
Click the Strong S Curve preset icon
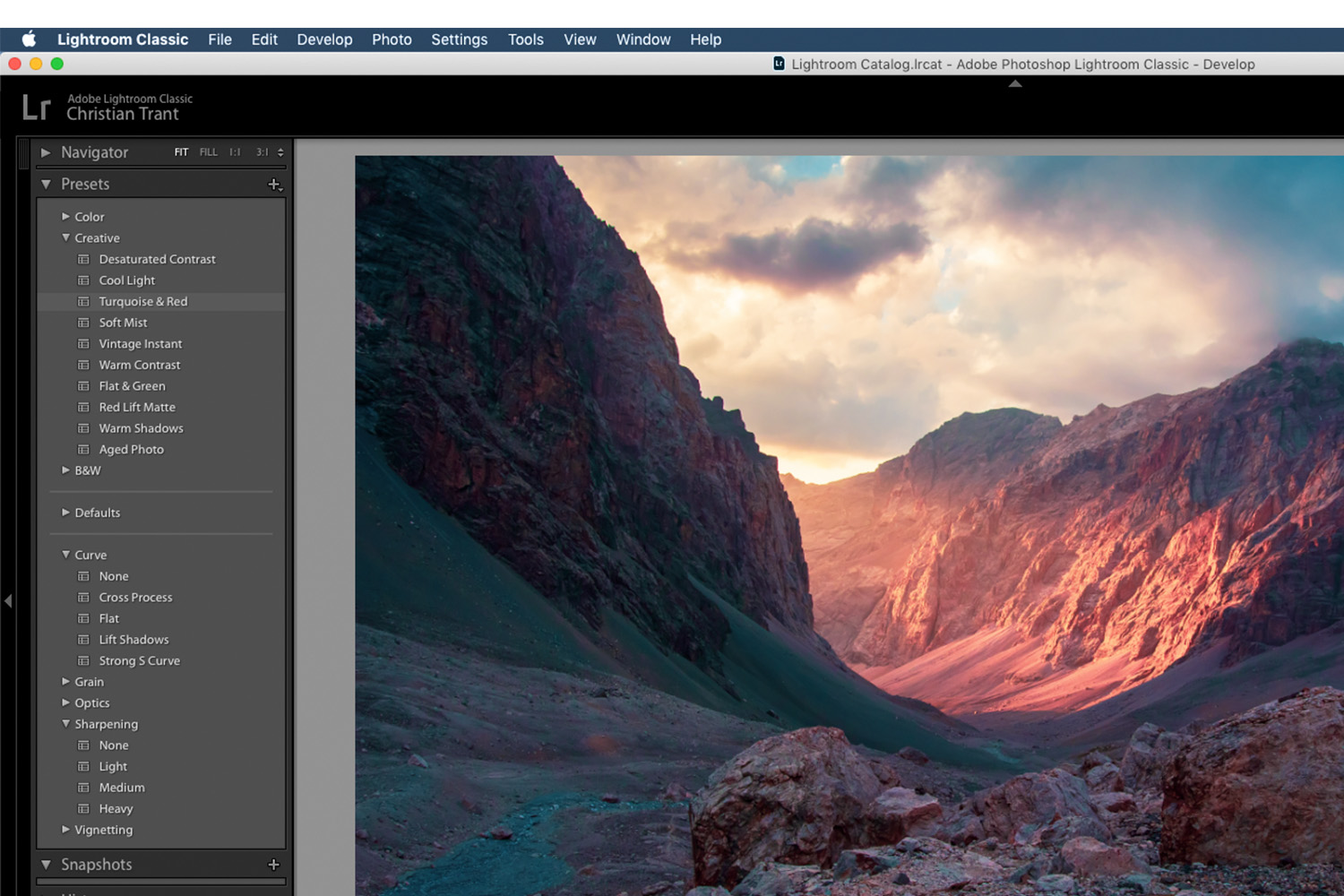84,661
